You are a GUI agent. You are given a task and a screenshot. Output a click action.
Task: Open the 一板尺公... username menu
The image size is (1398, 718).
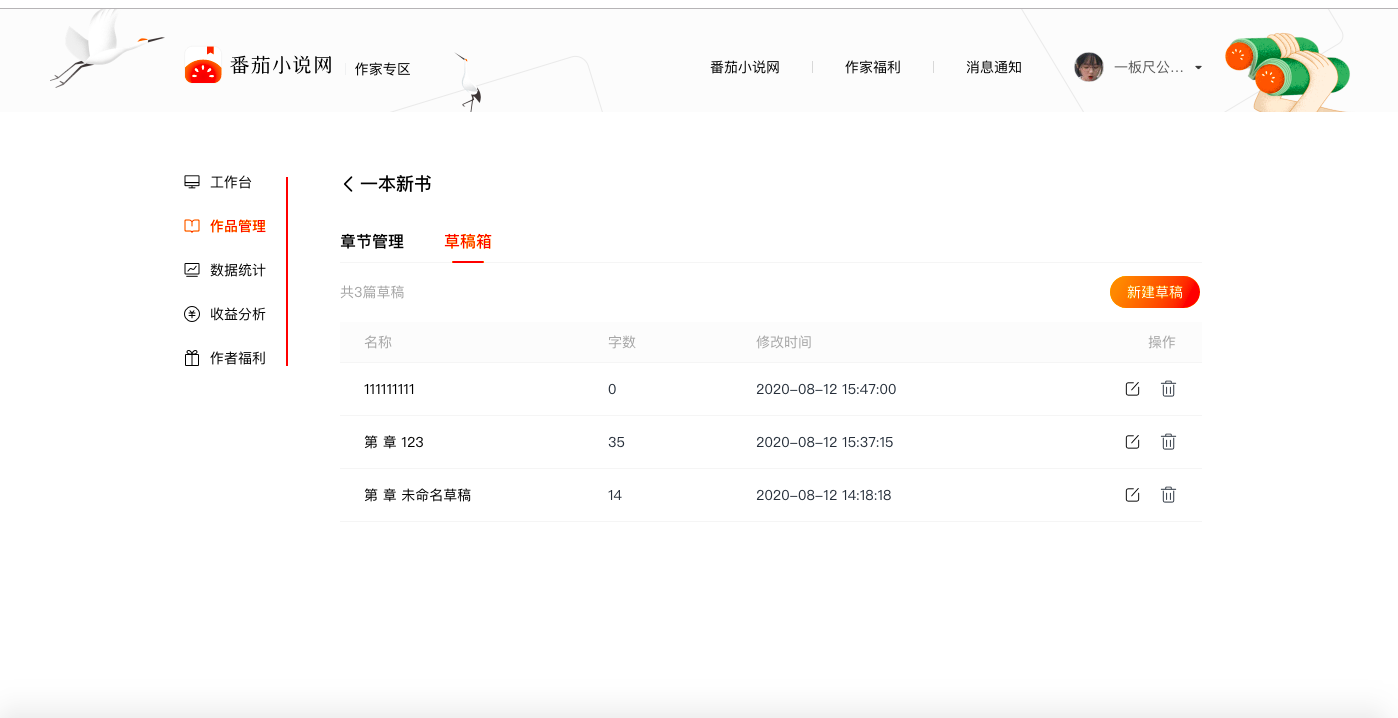[x=1149, y=68]
